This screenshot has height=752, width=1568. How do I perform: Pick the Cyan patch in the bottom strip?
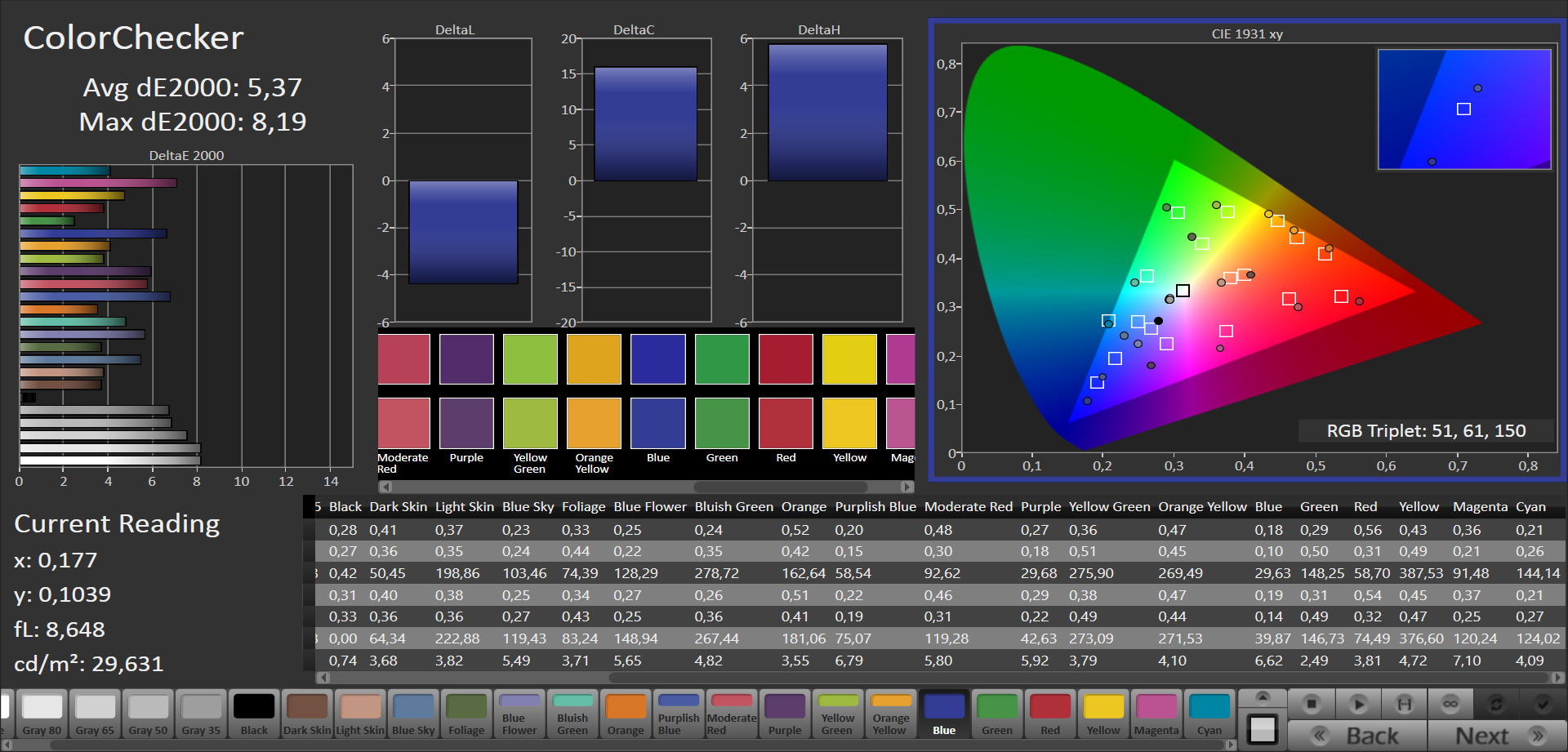point(1209,714)
